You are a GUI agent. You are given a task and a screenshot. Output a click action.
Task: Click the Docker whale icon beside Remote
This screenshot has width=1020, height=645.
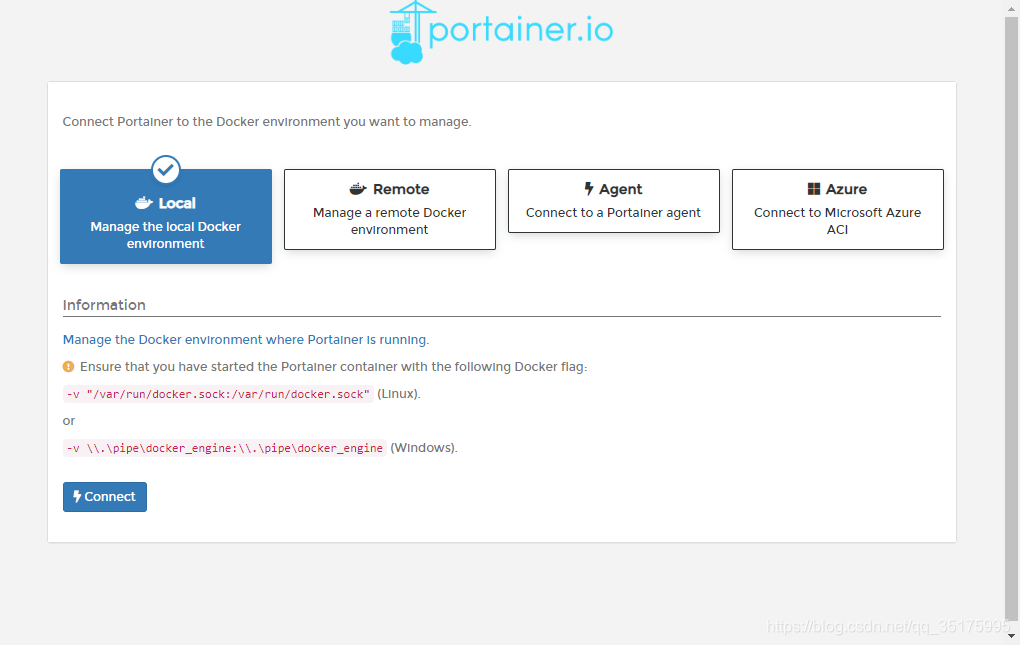(358, 189)
